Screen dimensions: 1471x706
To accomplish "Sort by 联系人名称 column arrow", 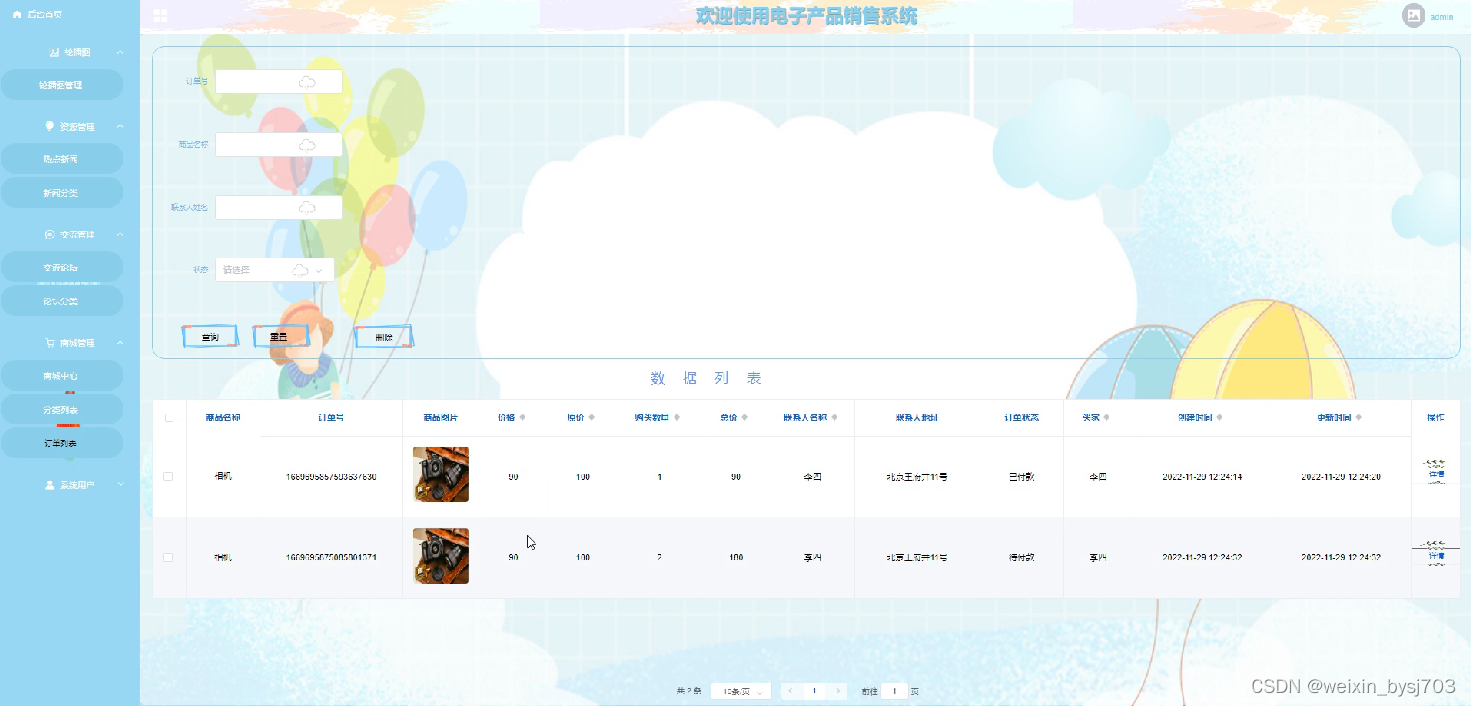I will [x=834, y=417].
